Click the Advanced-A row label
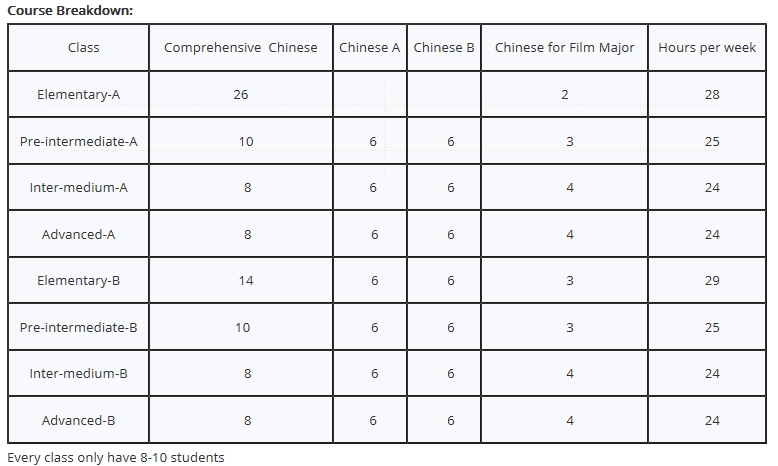The image size is (778, 466). [x=78, y=234]
